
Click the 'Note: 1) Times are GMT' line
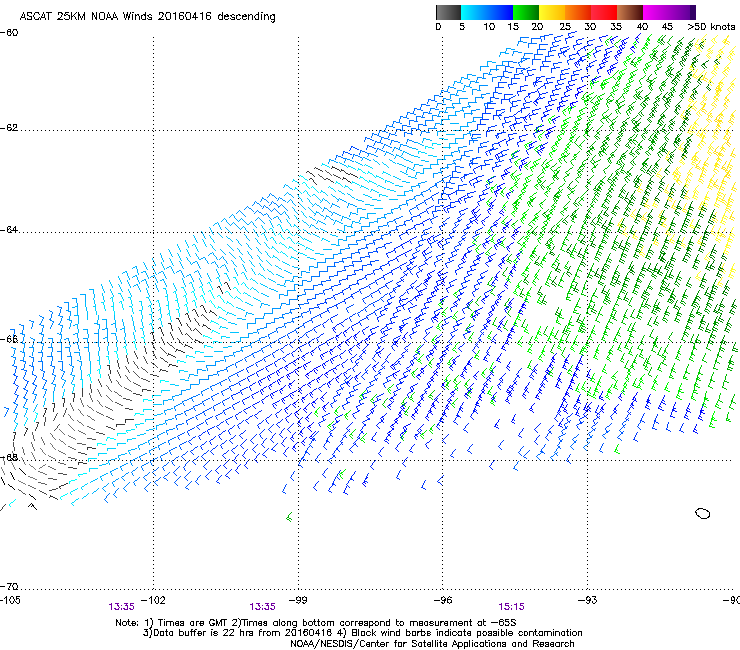pos(316,623)
